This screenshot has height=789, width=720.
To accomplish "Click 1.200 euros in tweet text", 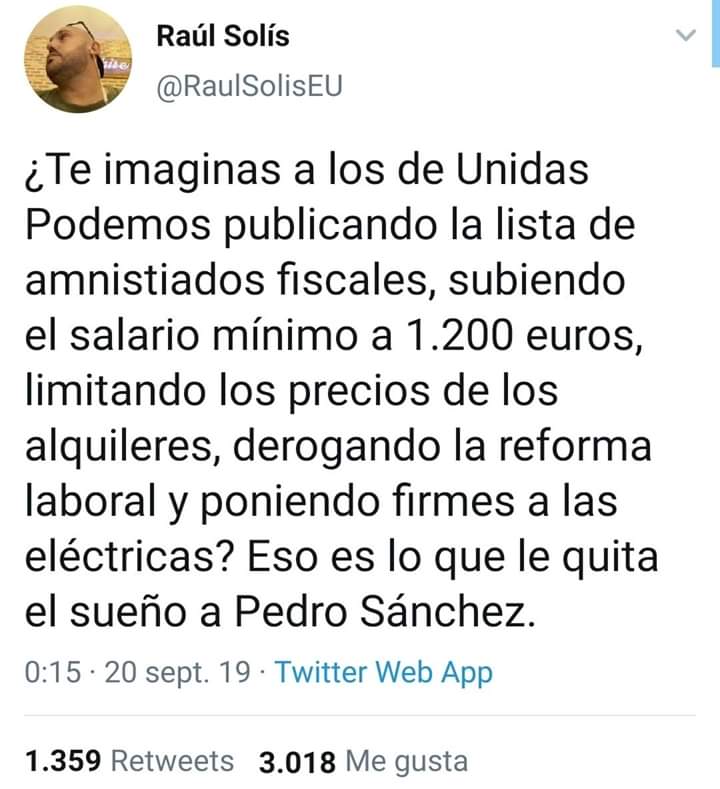I will 523,335.
